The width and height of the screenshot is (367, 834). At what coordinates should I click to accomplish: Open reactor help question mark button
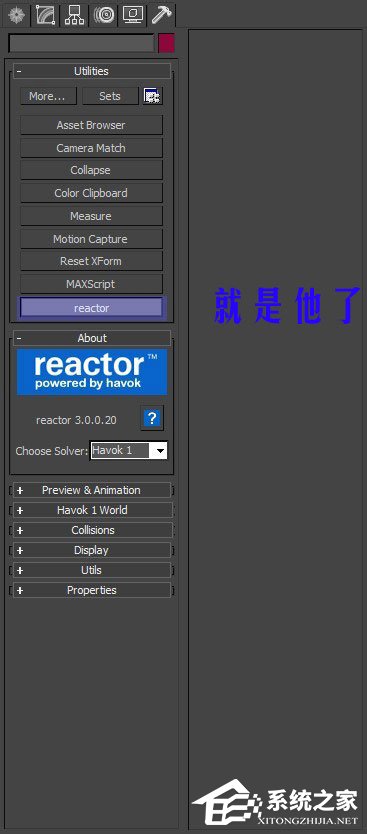click(152, 418)
